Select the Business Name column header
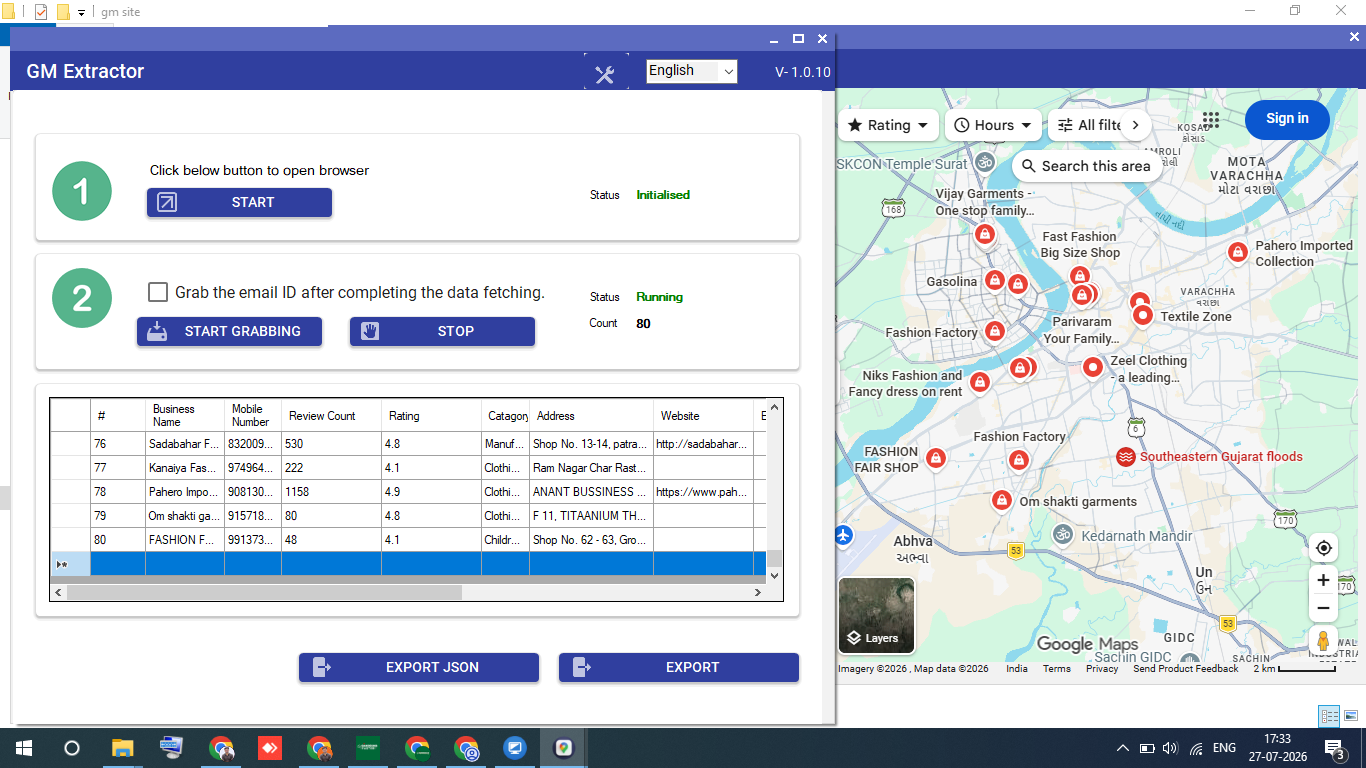This screenshot has width=1366, height=768. (185, 416)
